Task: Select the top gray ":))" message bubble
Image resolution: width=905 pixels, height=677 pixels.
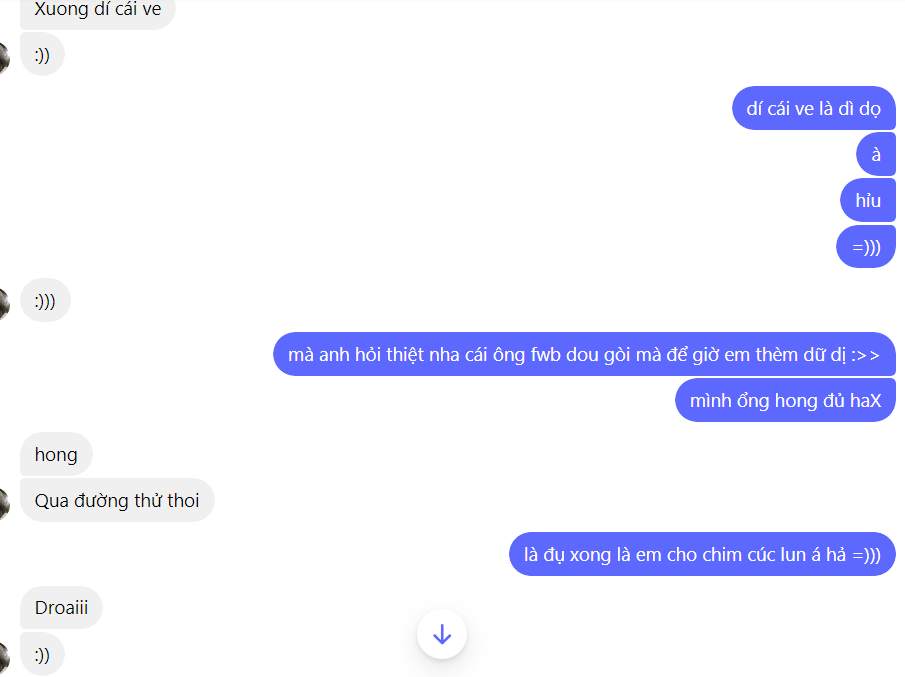Action: (x=42, y=54)
